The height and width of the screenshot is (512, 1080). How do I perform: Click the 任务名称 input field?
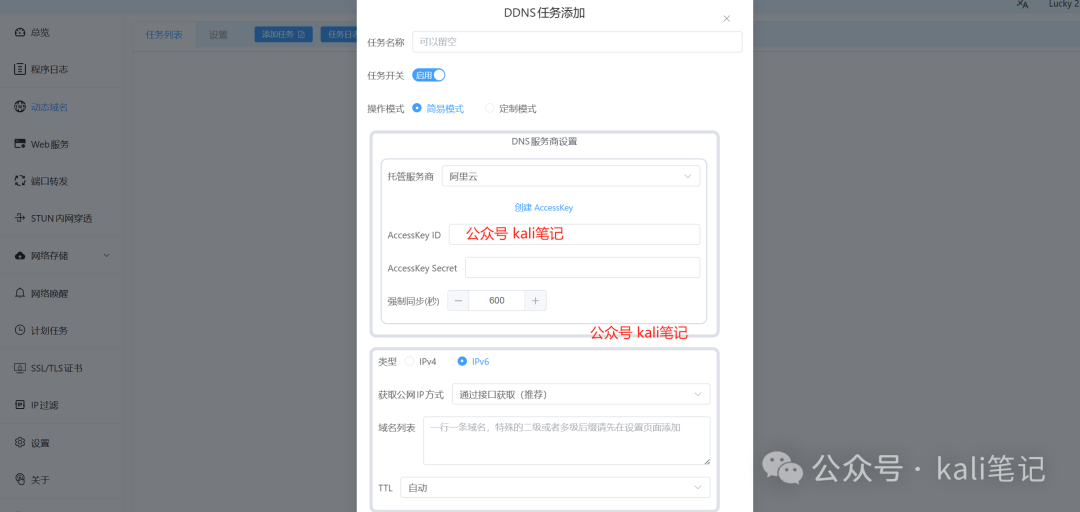(576, 42)
